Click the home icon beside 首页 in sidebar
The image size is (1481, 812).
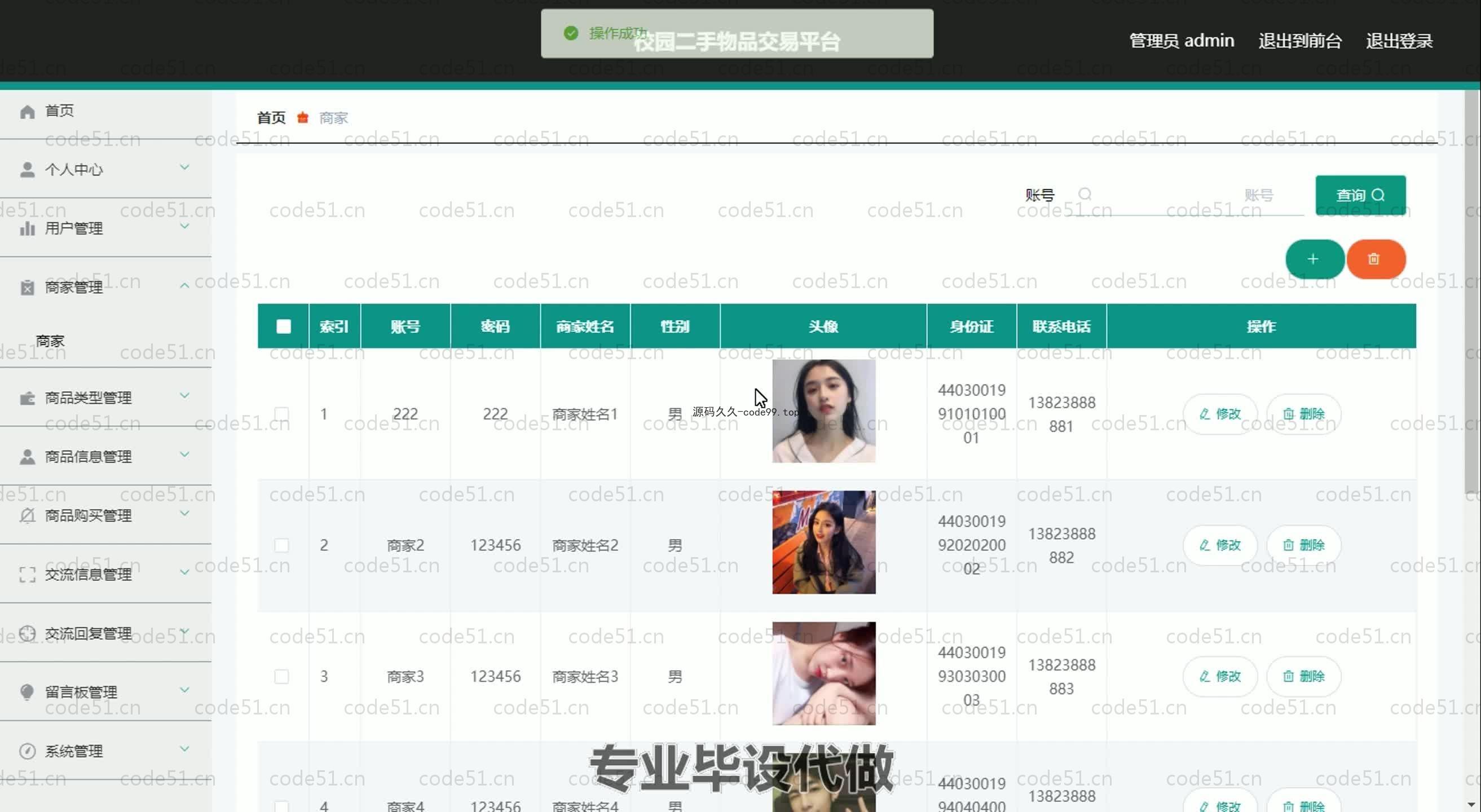pyautogui.click(x=27, y=112)
